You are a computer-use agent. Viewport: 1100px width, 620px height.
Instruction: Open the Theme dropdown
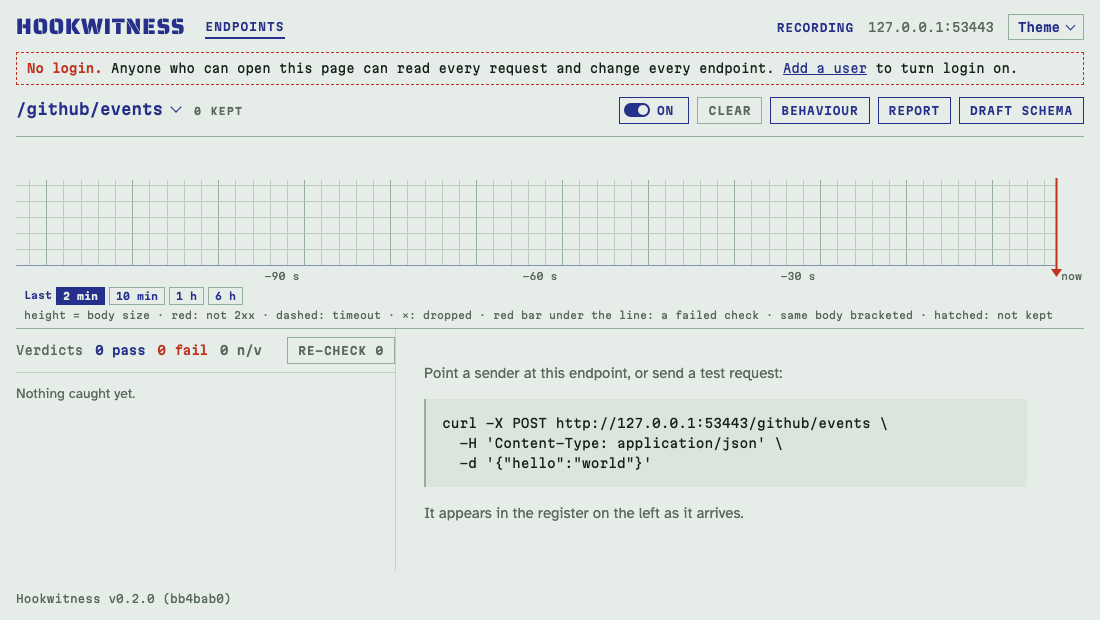(1045, 27)
